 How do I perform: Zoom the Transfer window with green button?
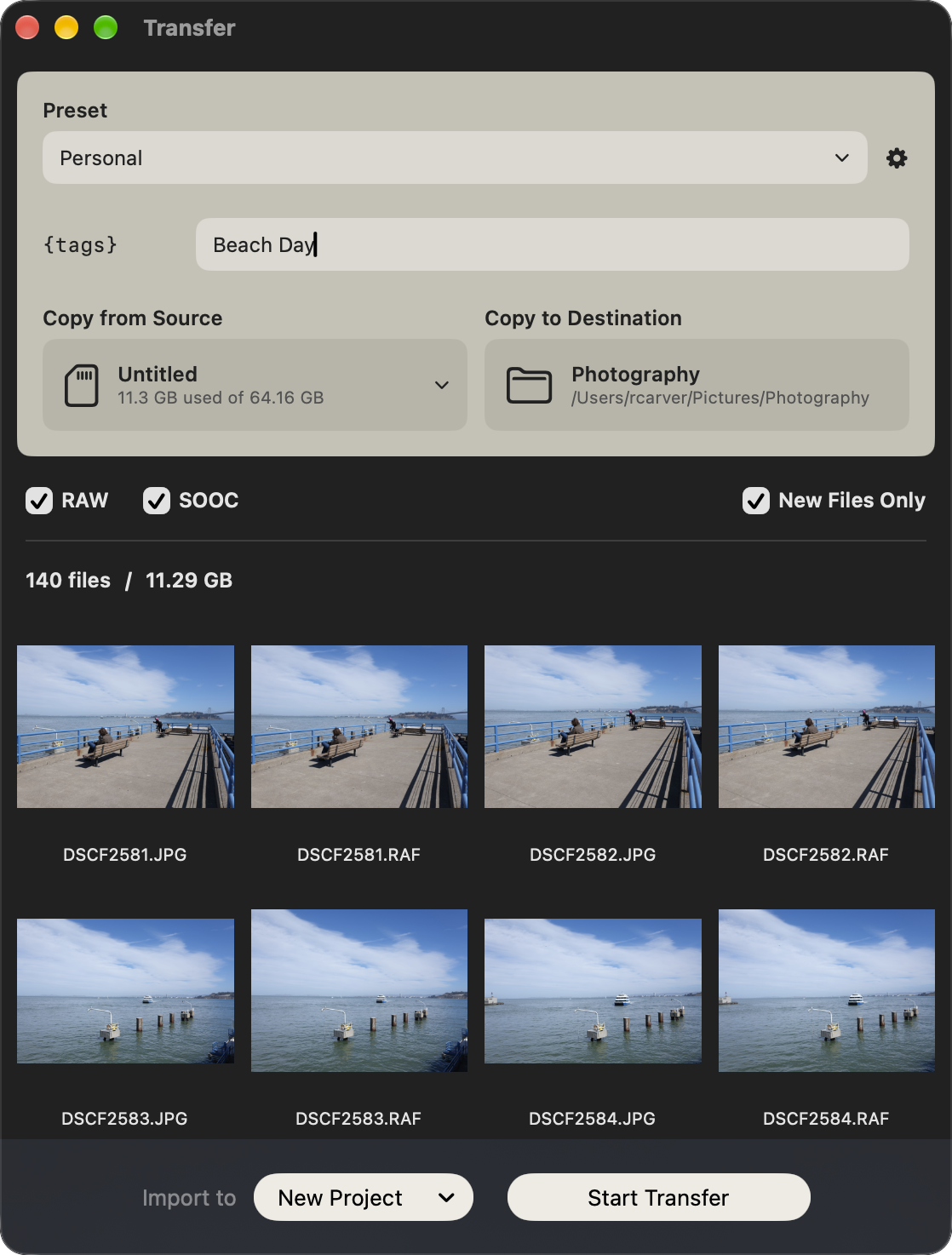pyautogui.click(x=106, y=28)
